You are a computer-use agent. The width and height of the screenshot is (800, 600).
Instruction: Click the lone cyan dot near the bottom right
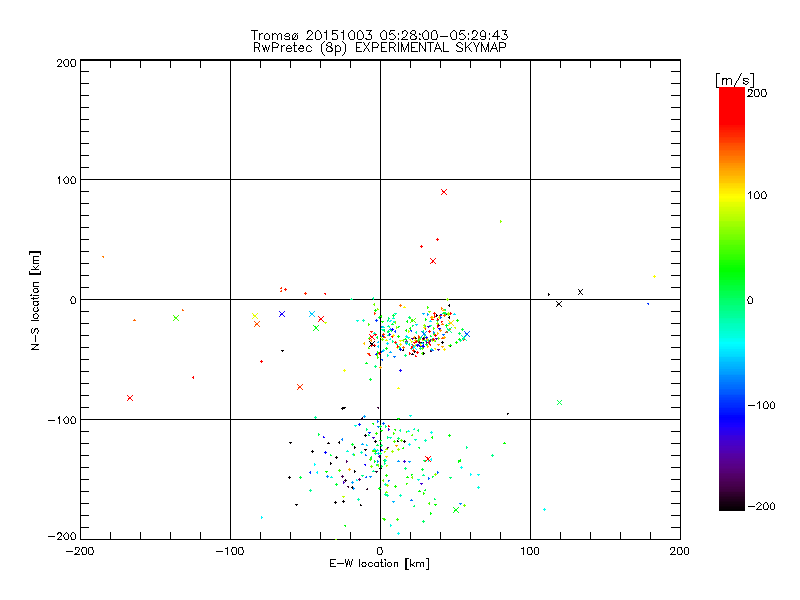[x=544, y=509]
